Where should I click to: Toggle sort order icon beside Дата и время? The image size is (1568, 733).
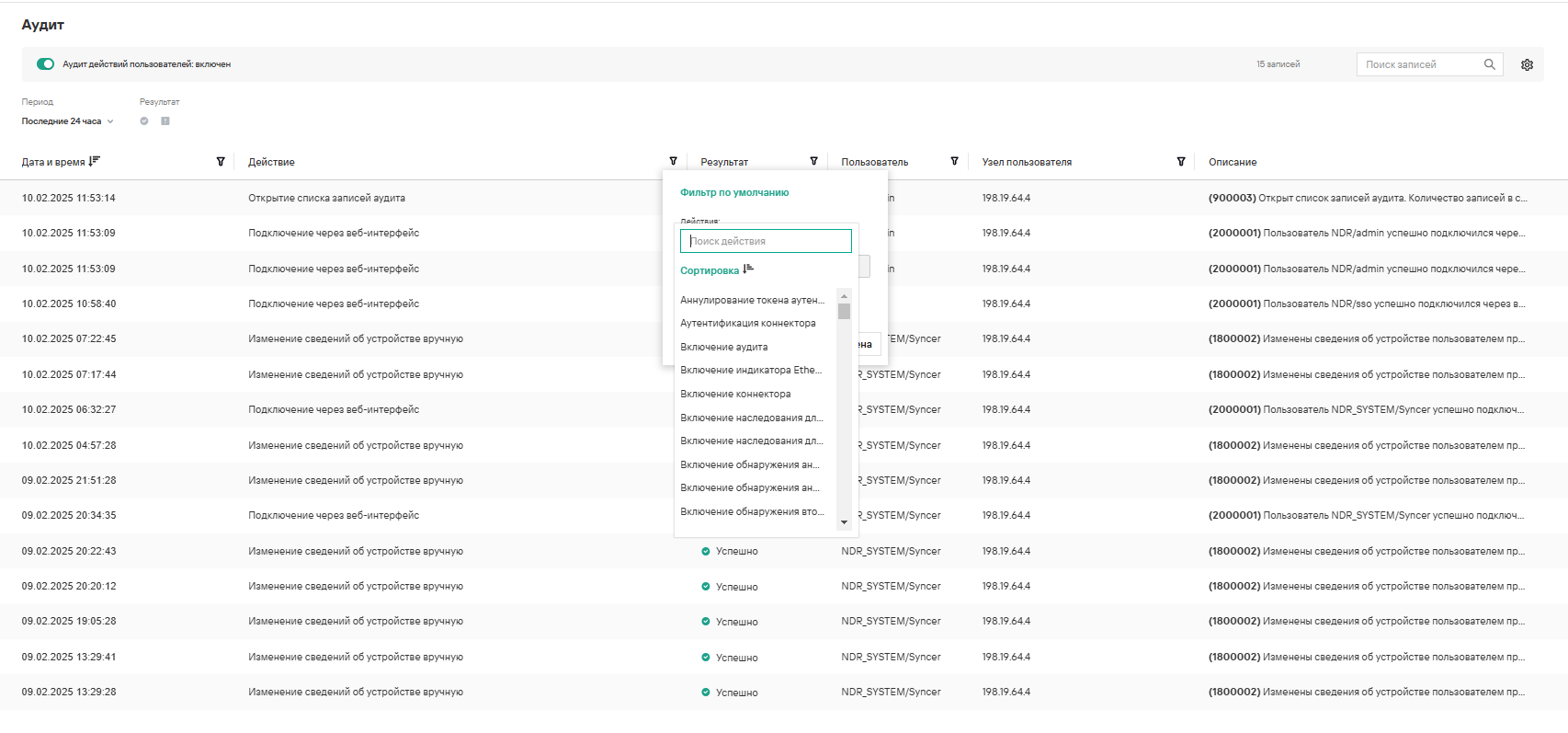click(x=94, y=161)
